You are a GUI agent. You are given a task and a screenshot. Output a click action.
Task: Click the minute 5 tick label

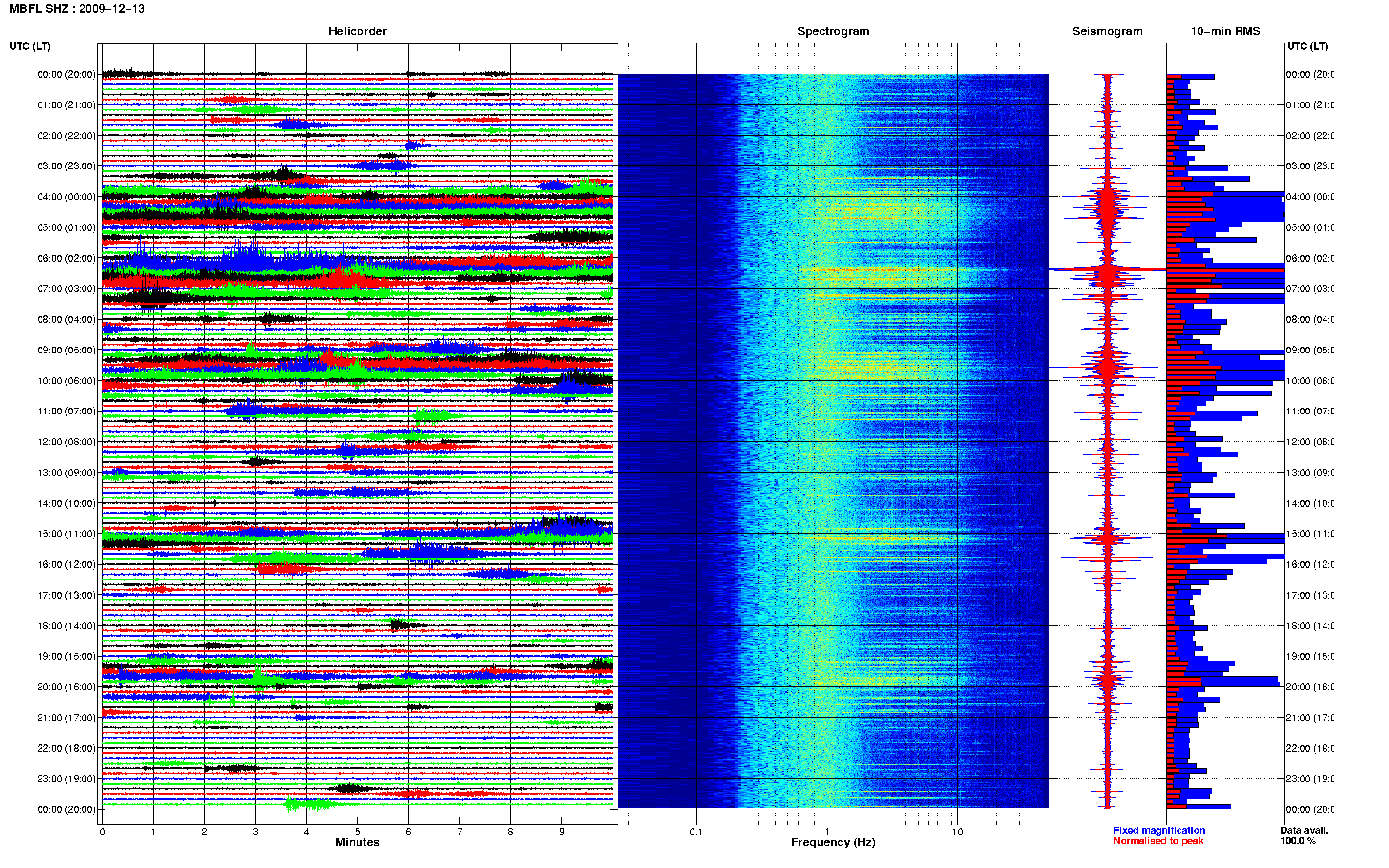(x=357, y=832)
